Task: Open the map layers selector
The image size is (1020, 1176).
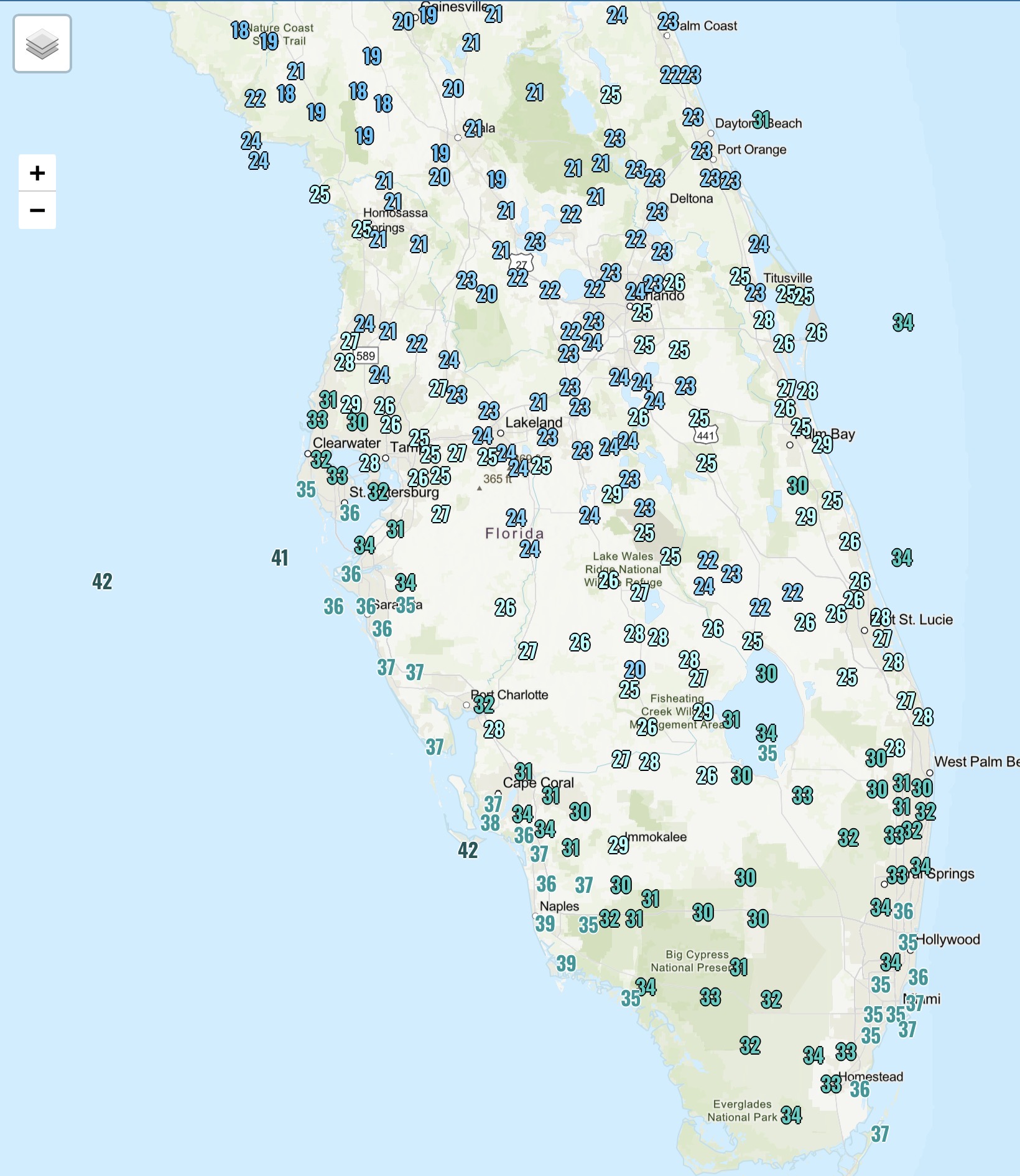Action: [x=42, y=44]
